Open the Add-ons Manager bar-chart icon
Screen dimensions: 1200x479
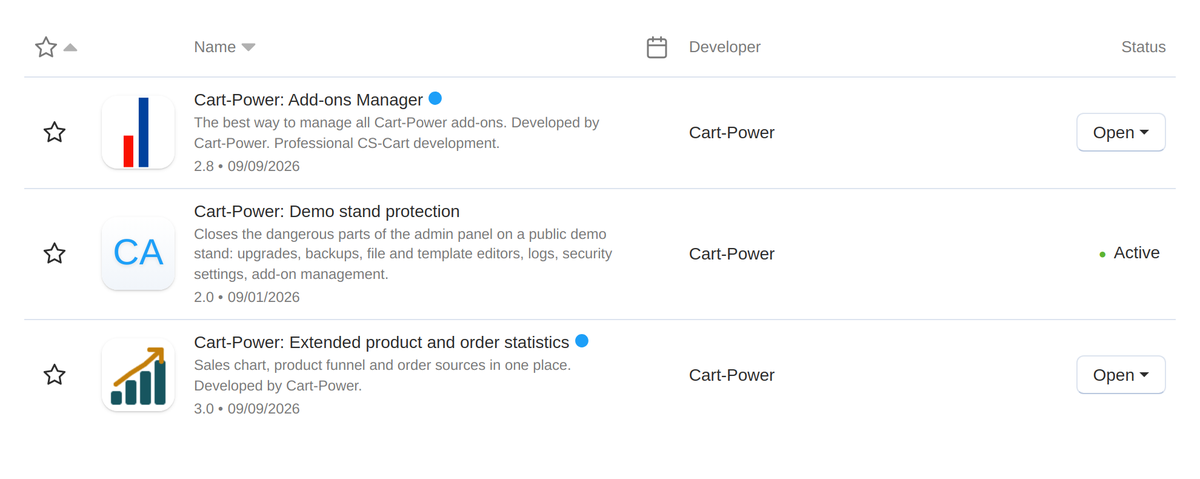tap(138, 132)
